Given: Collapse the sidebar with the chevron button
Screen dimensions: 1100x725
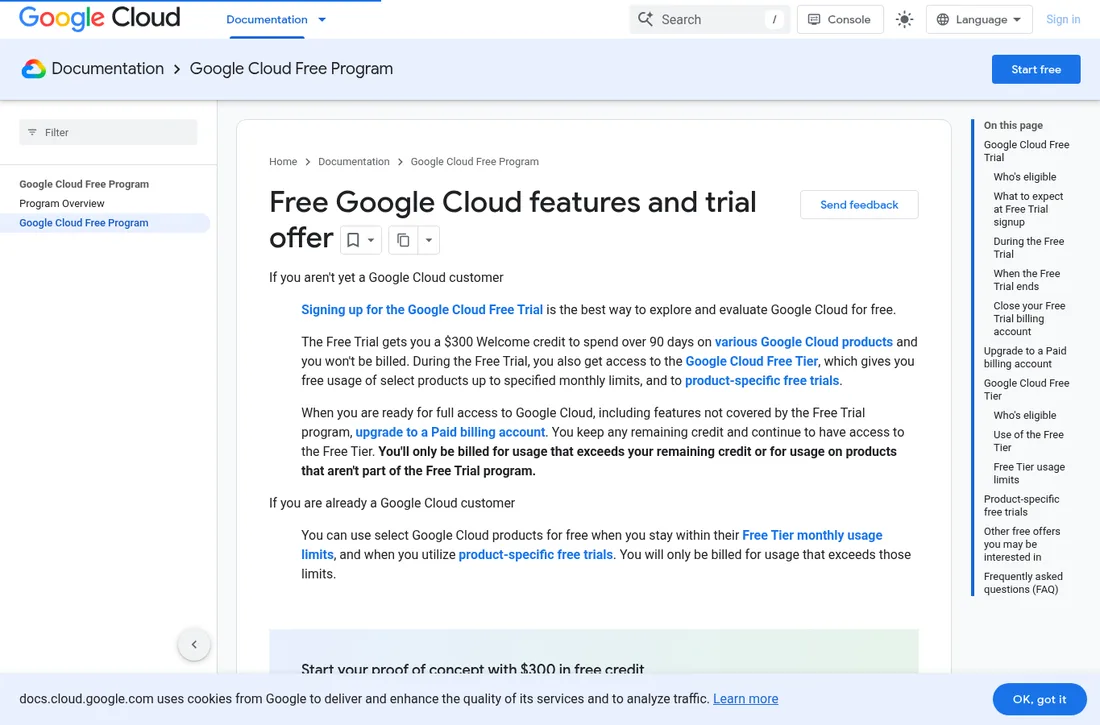Looking at the screenshot, I should point(194,644).
